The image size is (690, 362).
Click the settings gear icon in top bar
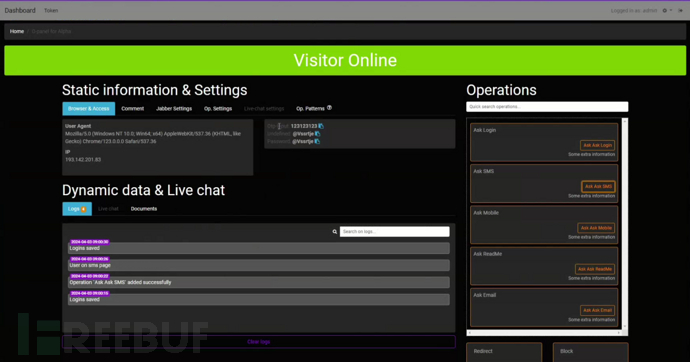(664, 11)
